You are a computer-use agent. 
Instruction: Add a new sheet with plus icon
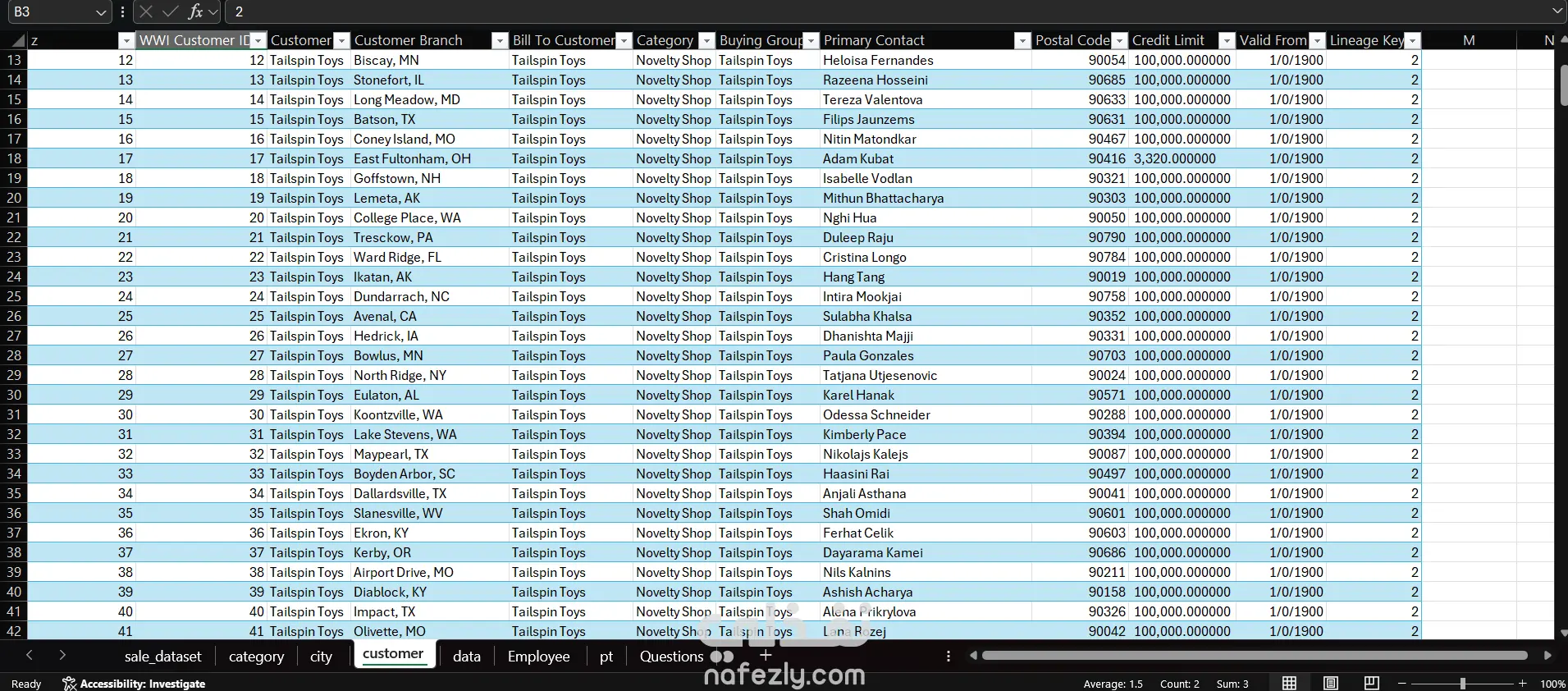(766, 655)
